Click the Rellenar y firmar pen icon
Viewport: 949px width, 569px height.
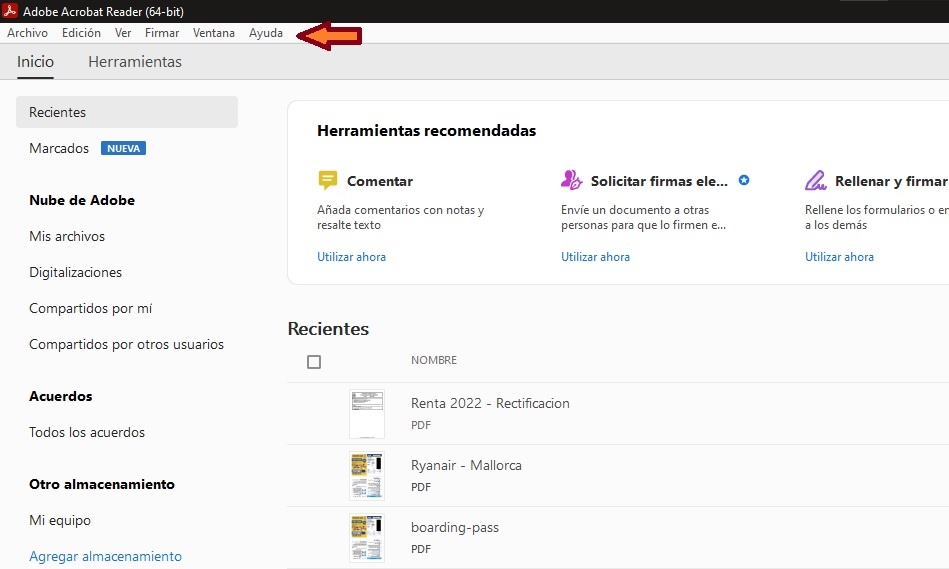pyautogui.click(x=815, y=180)
